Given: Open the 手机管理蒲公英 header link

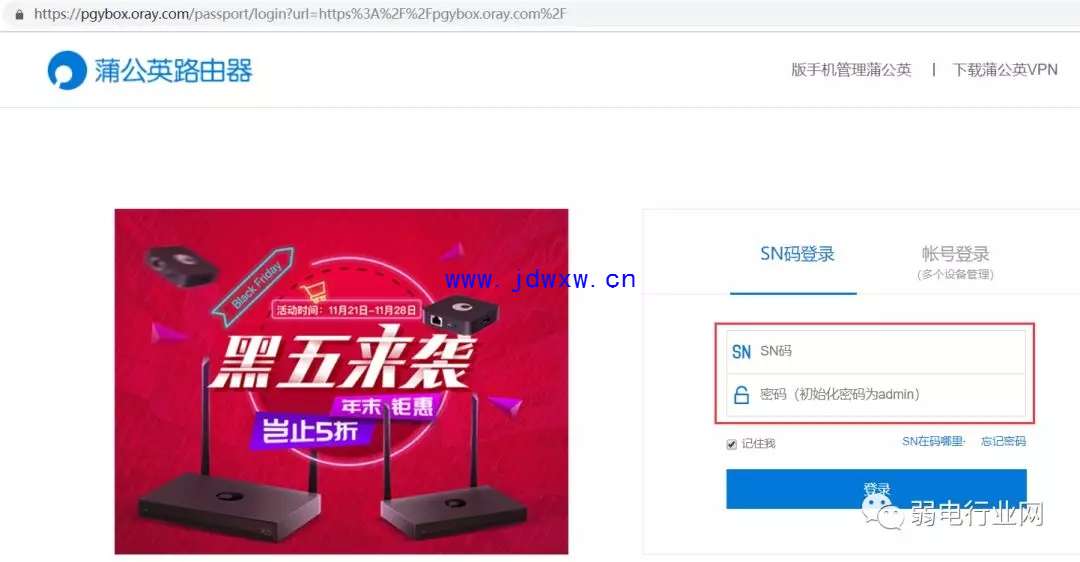Looking at the screenshot, I should [x=851, y=70].
